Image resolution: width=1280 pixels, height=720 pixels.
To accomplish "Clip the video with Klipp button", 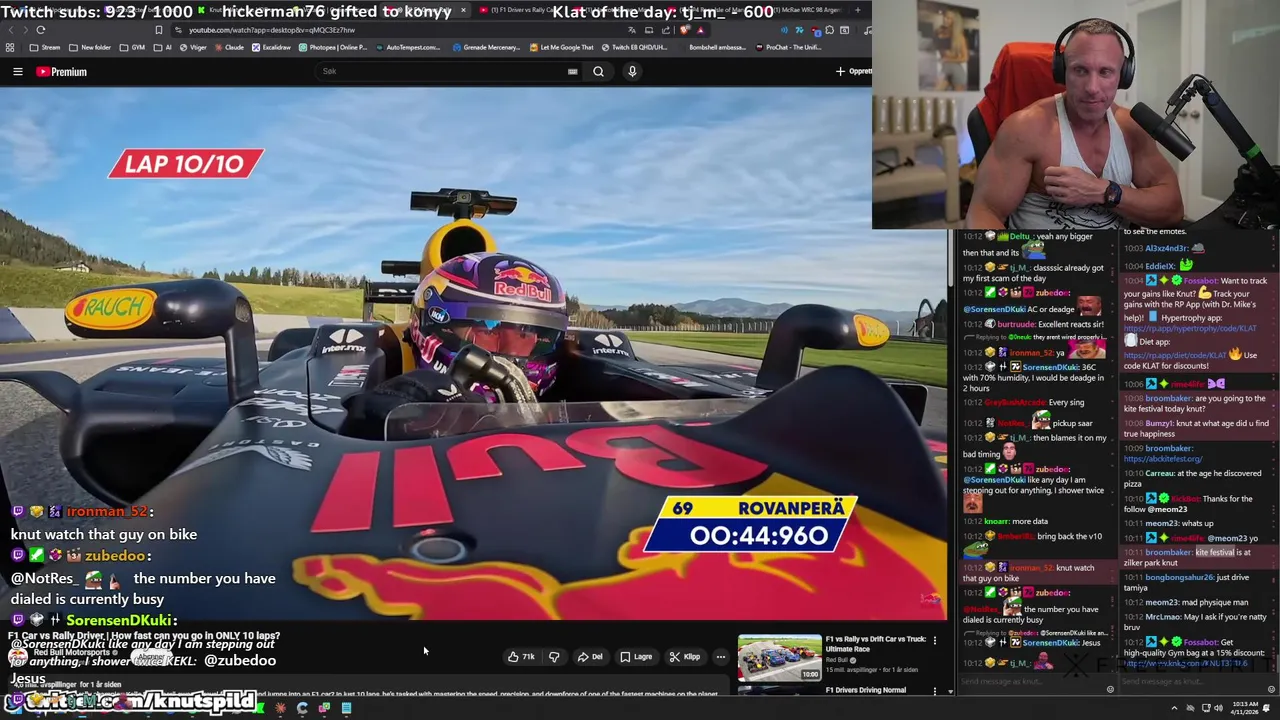I will tap(685, 657).
